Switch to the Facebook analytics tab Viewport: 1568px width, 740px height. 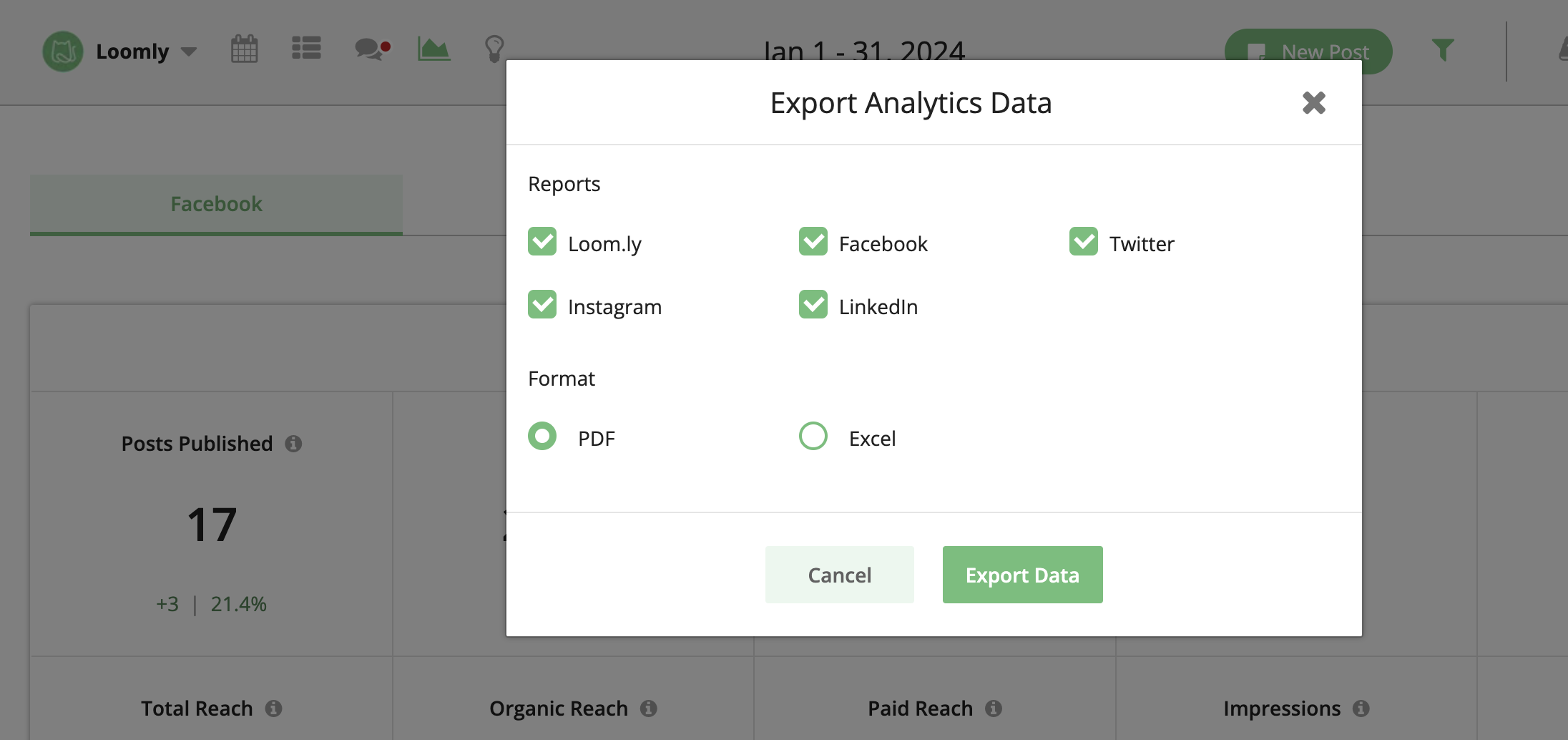tap(215, 204)
